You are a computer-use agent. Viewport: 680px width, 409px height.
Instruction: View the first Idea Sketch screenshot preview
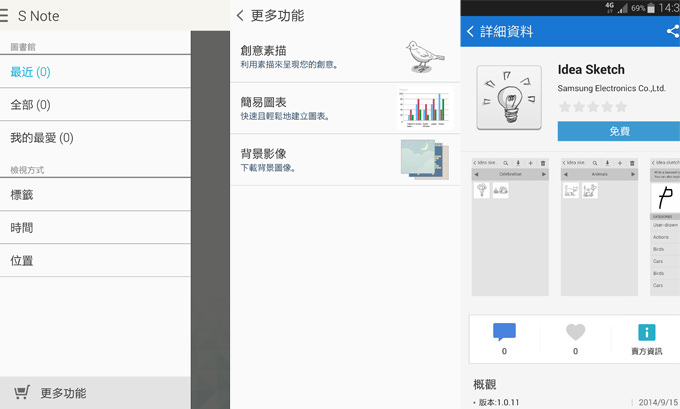510,225
